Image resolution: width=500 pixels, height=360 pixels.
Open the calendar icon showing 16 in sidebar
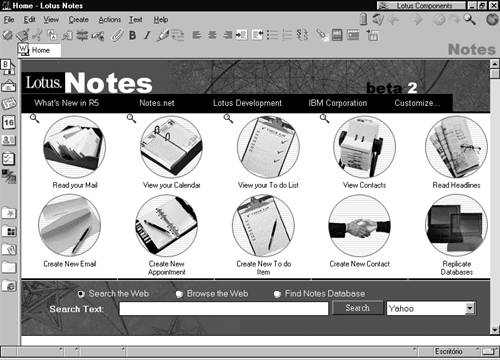(x=9, y=122)
